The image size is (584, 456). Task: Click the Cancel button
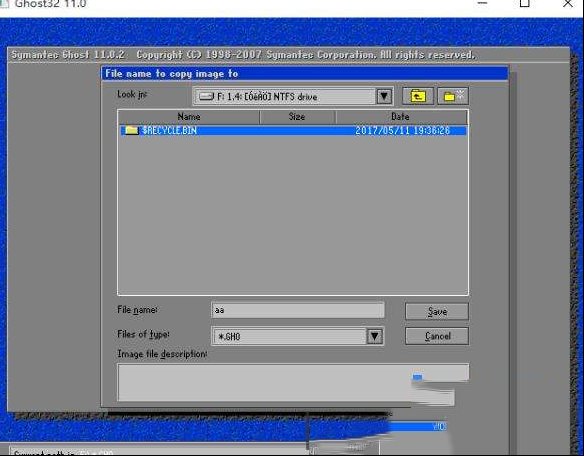pyautogui.click(x=437, y=336)
